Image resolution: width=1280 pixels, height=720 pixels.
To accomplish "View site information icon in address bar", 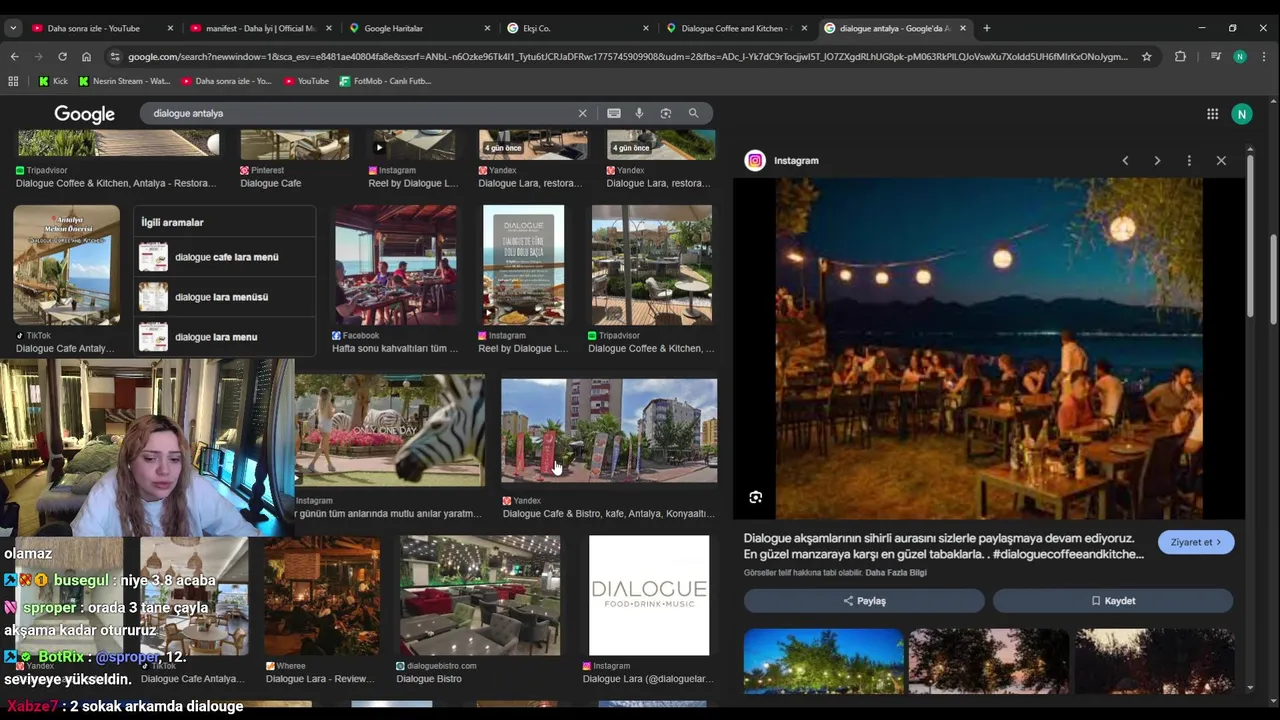I will click(114, 57).
